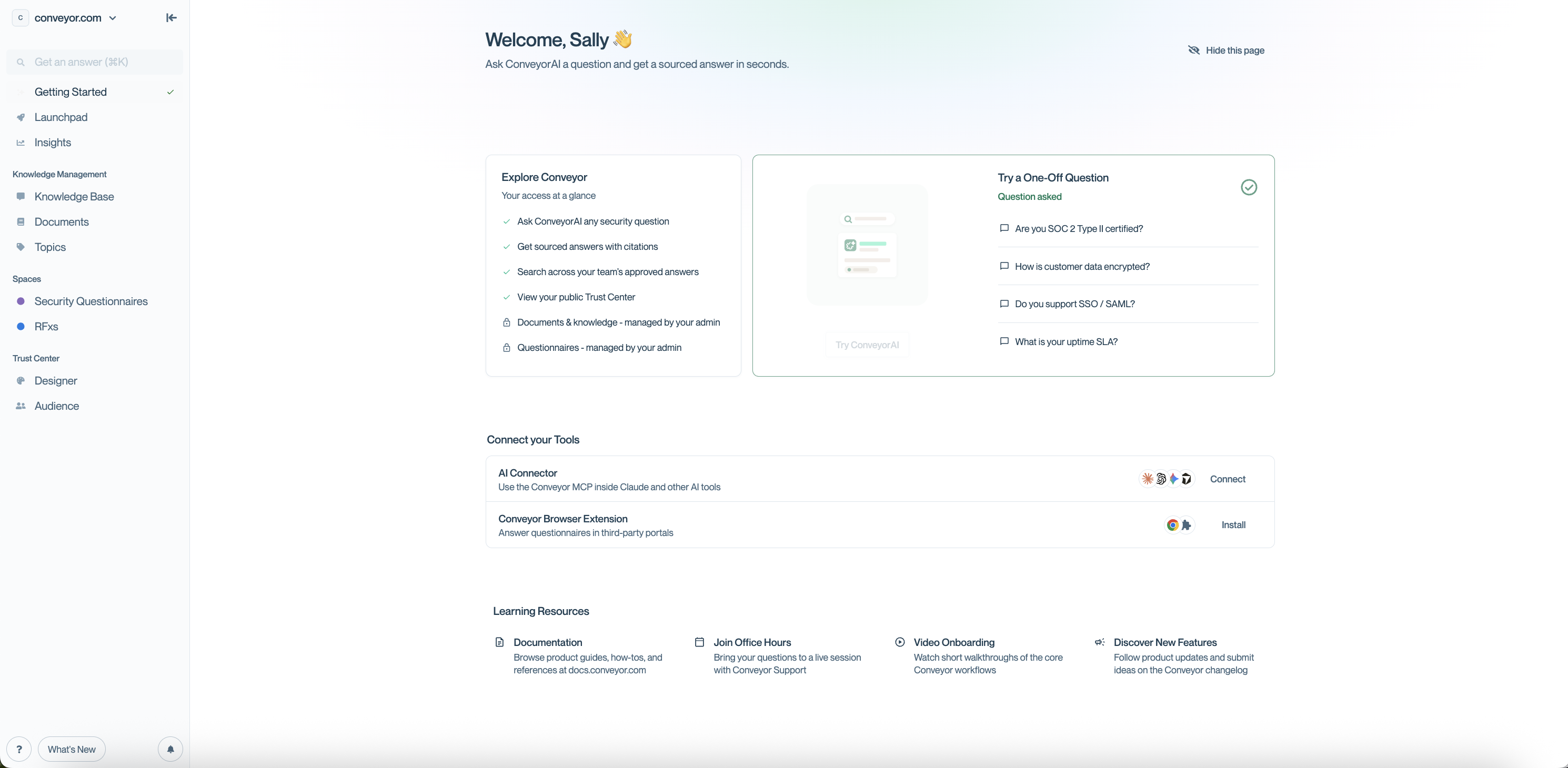Click the Documentation file icon

(500, 642)
